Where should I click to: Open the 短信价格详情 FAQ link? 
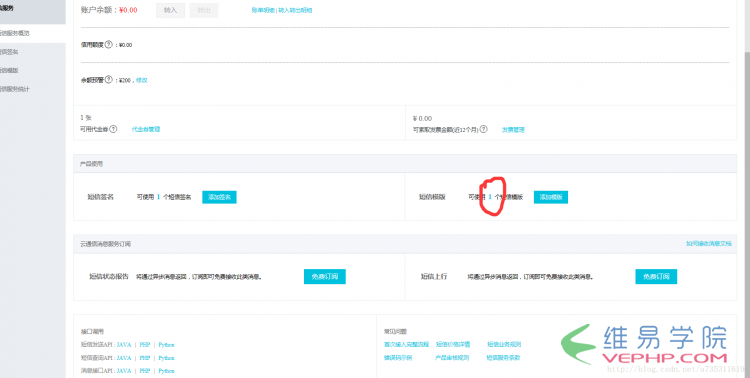click(x=453, y=345)
